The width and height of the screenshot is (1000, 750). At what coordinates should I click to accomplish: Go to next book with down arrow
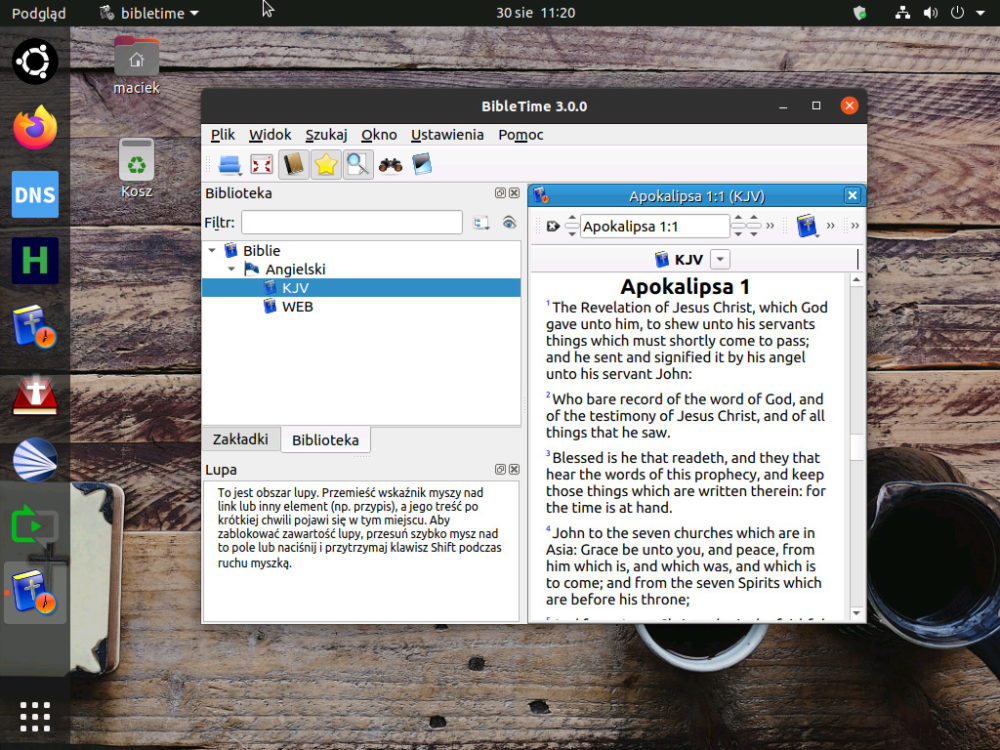point(572,232)
